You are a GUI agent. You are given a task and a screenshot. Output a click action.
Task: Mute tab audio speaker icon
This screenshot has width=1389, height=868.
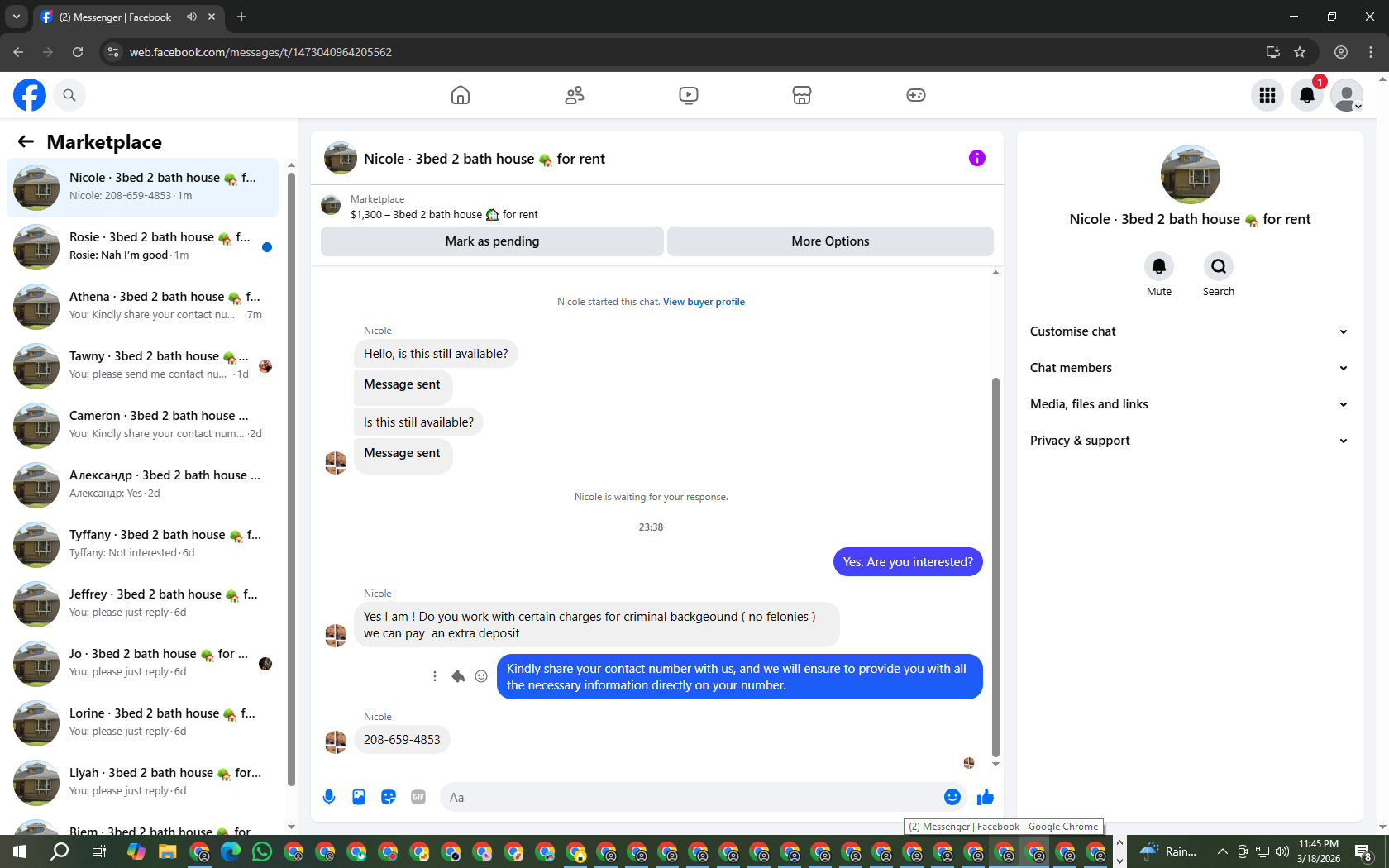191,17
